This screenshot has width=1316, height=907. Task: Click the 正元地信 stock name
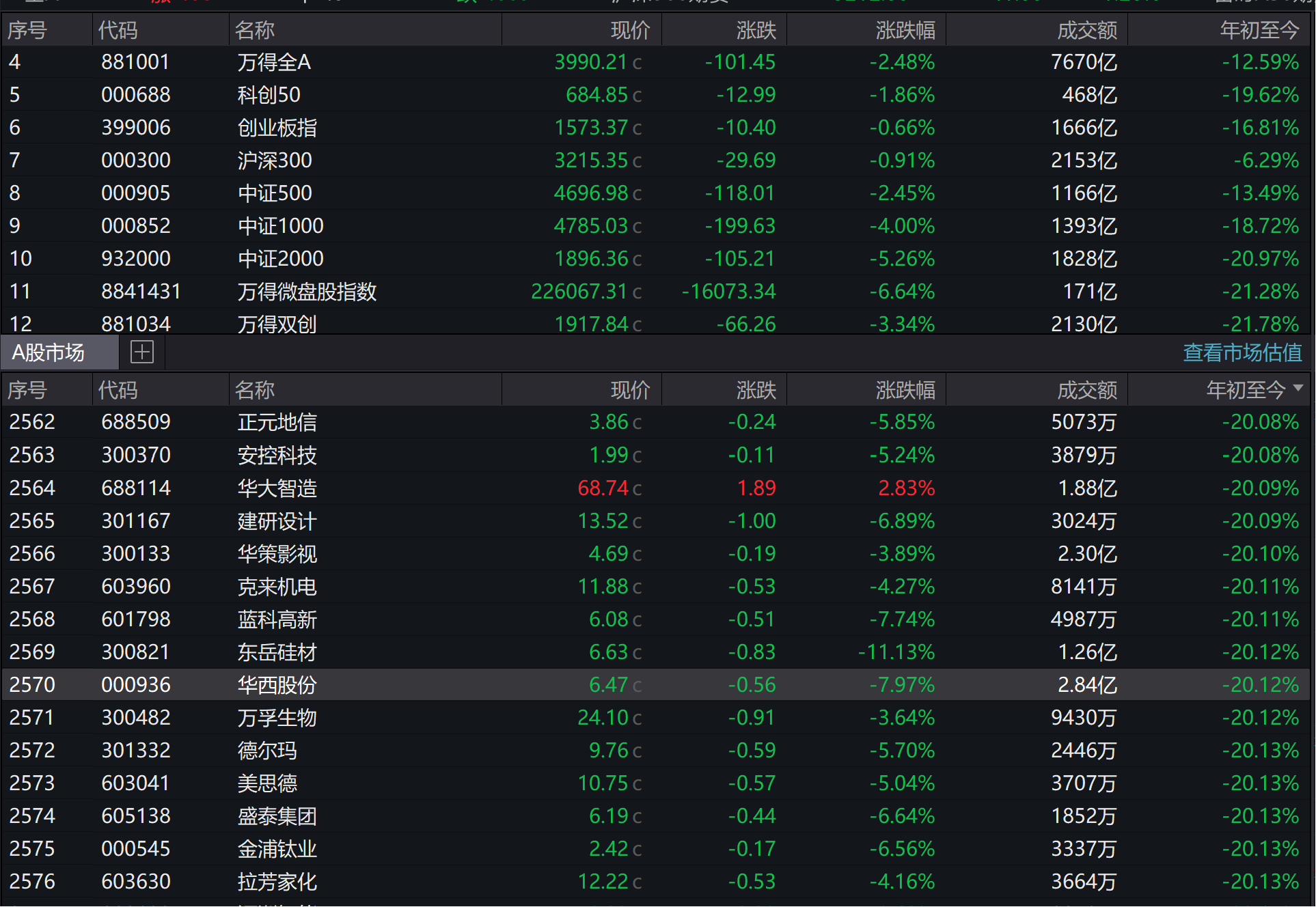click(277, 422)
